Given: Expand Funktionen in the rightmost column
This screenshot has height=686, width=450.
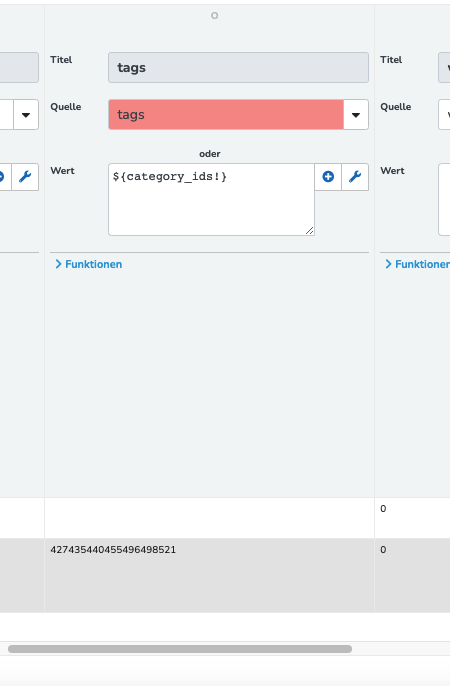Looking at the screenshot, I should pos(418,264).
